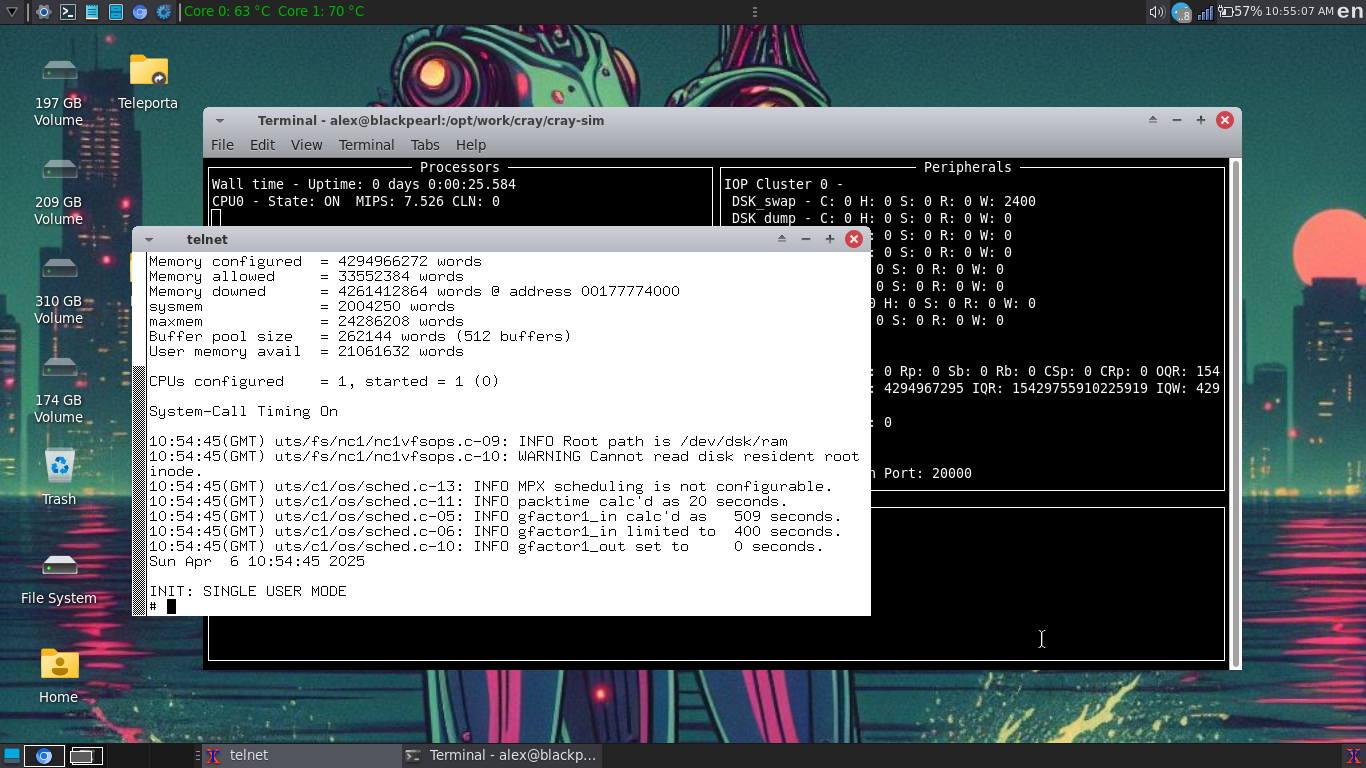Open the applications menu dropdown in top panel

coord(12,12)
